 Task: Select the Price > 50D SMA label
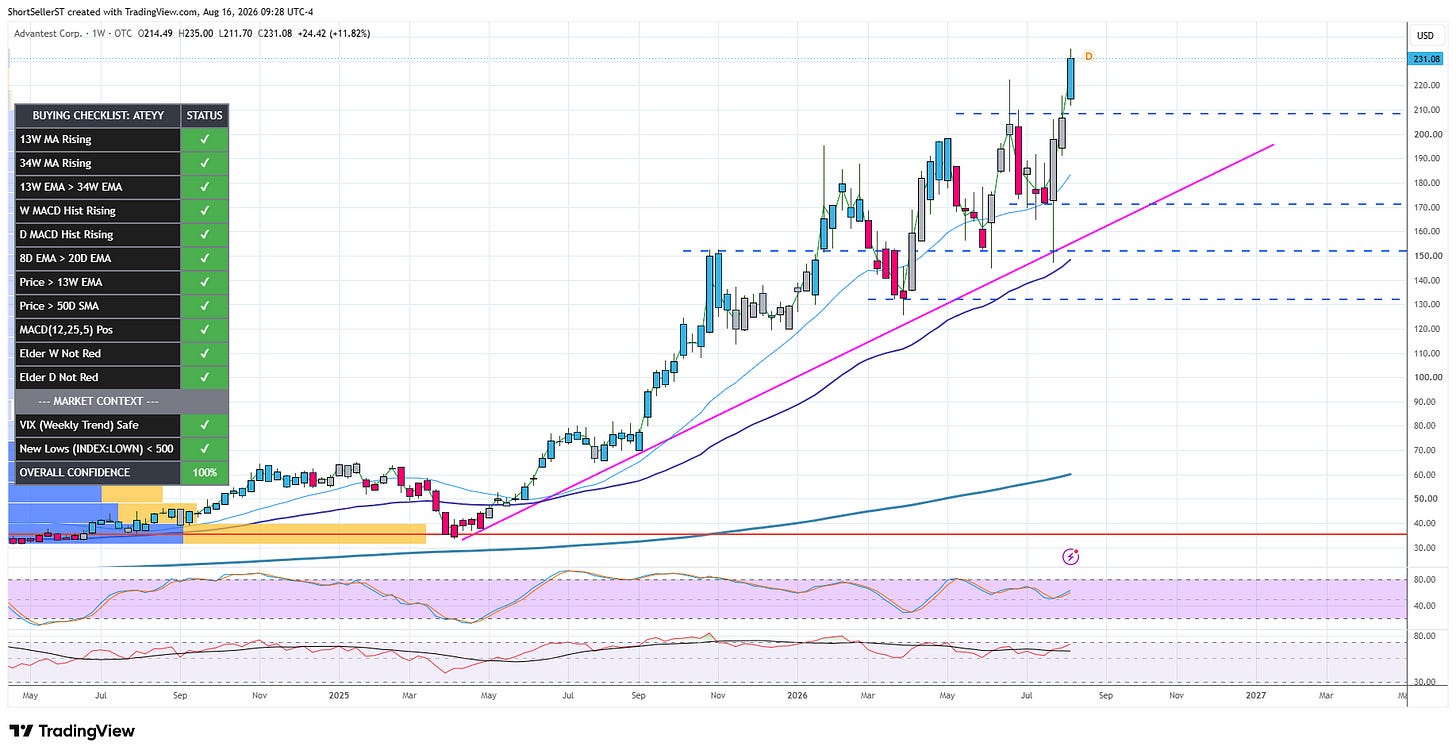60,306
